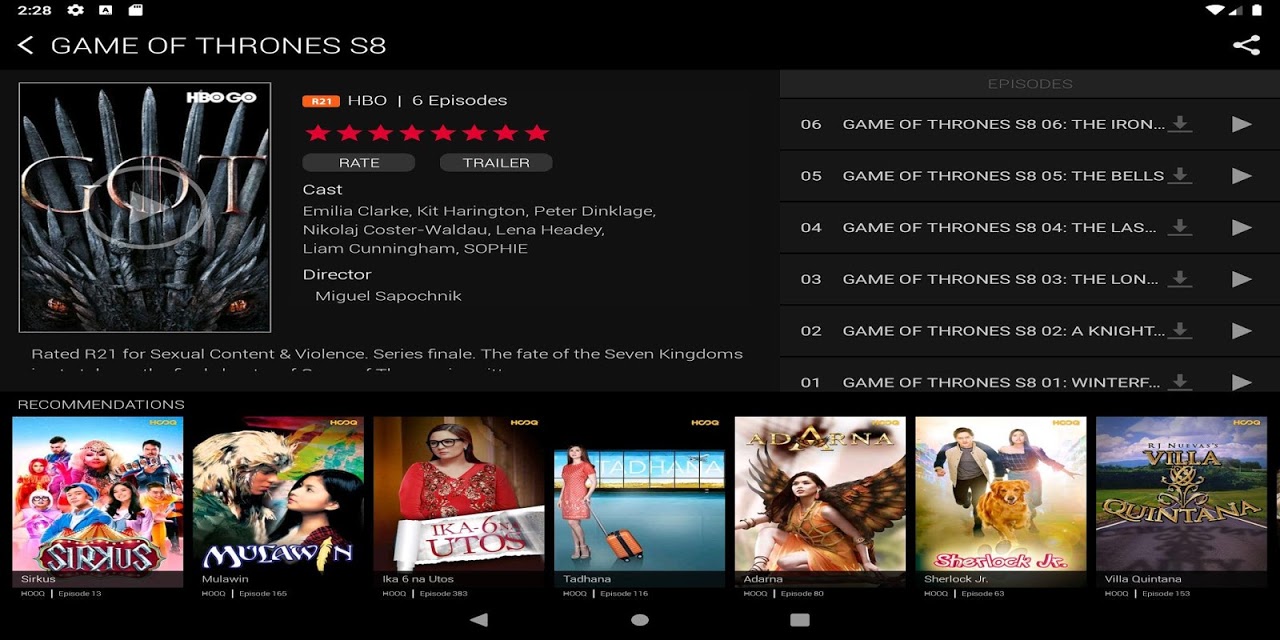Screen dimensions: 1280x640
Task: Play episode 02 A Knight episode
Action: pos(1241,331)
